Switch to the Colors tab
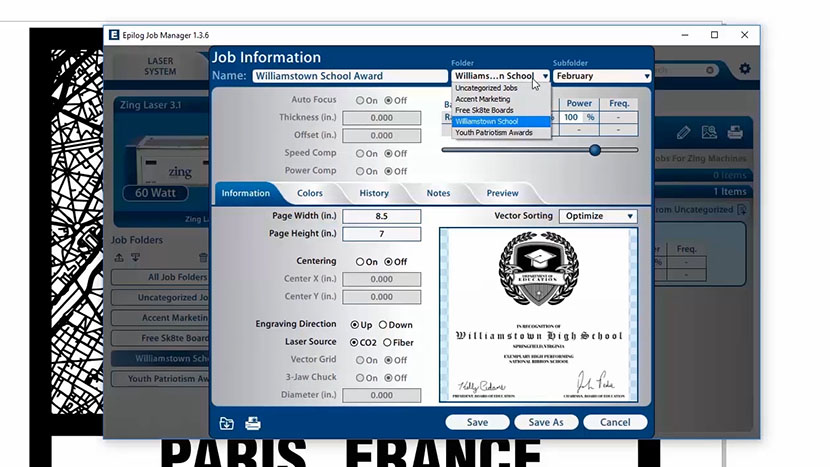Image resolution: width=830 pixels, height=467 pixels. 309,193
